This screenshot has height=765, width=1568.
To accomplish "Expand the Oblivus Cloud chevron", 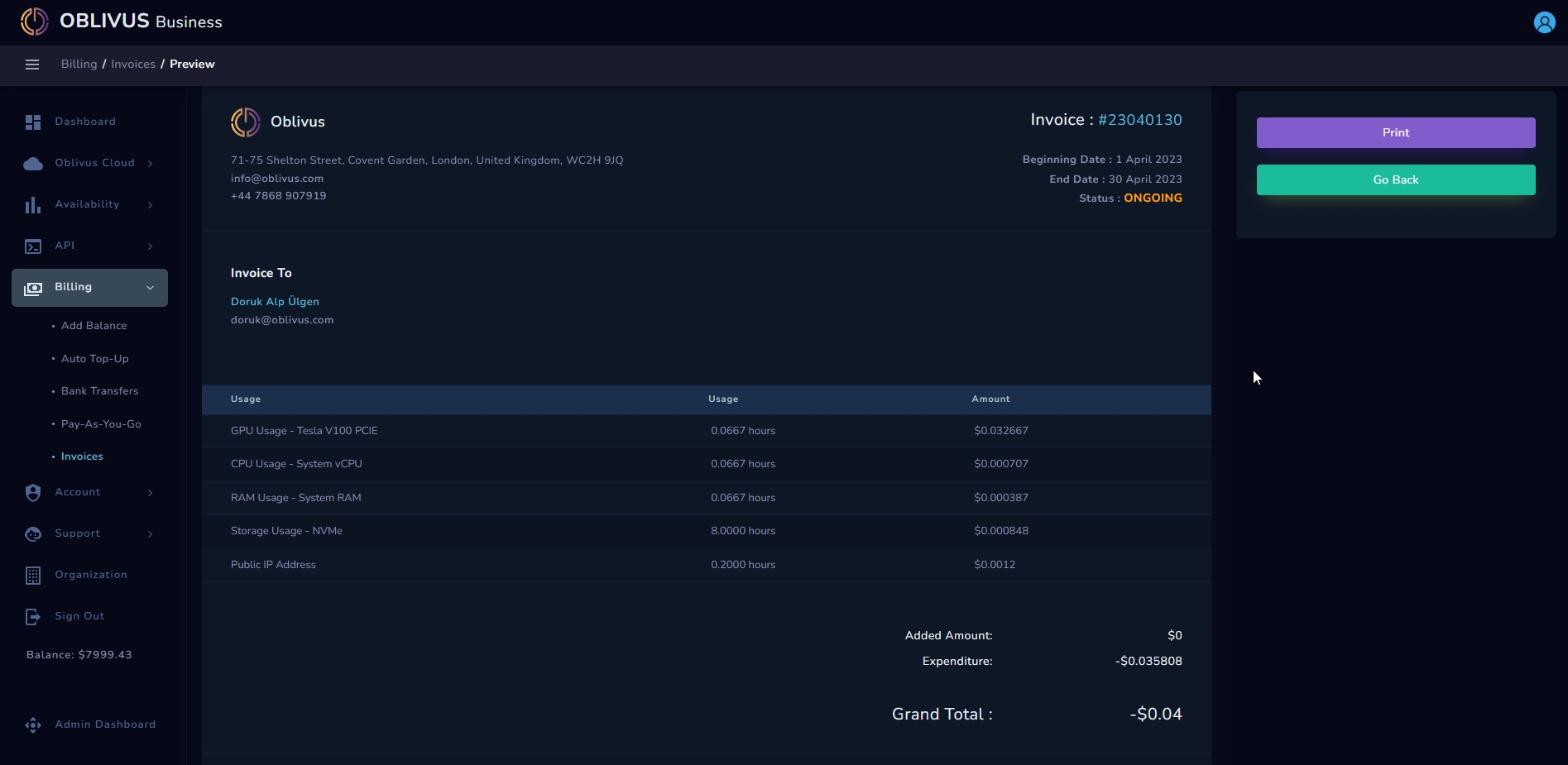I will click(x=151, y=164).
